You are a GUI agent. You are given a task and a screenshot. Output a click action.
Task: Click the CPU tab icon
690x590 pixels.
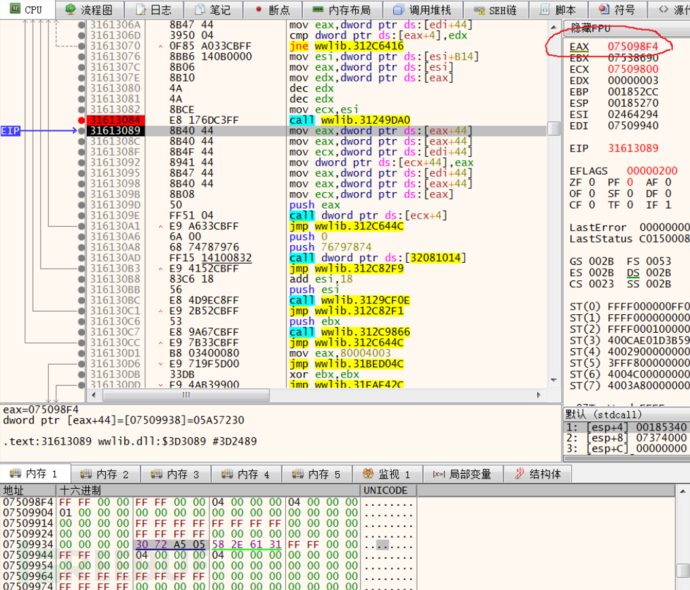click(x=12, y=9)
